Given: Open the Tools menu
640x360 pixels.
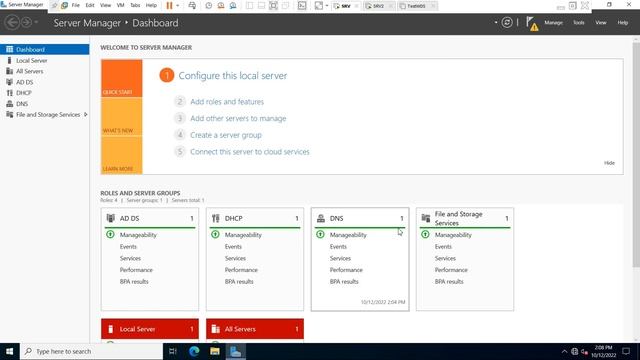Looking at the screenshot, I should pos(578,22).
